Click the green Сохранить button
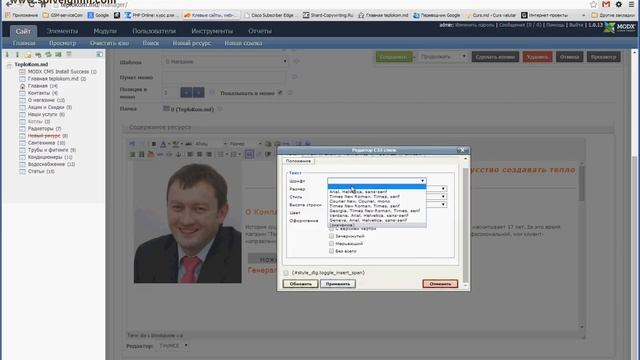640x360 pixels. pyautogui.click(x=394, y=57)
